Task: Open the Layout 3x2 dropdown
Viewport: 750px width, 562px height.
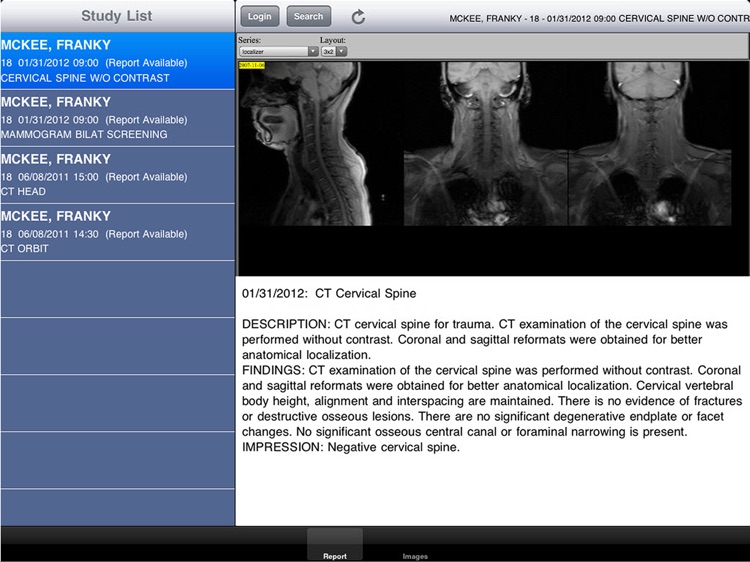Action: (x=334, y=51)
